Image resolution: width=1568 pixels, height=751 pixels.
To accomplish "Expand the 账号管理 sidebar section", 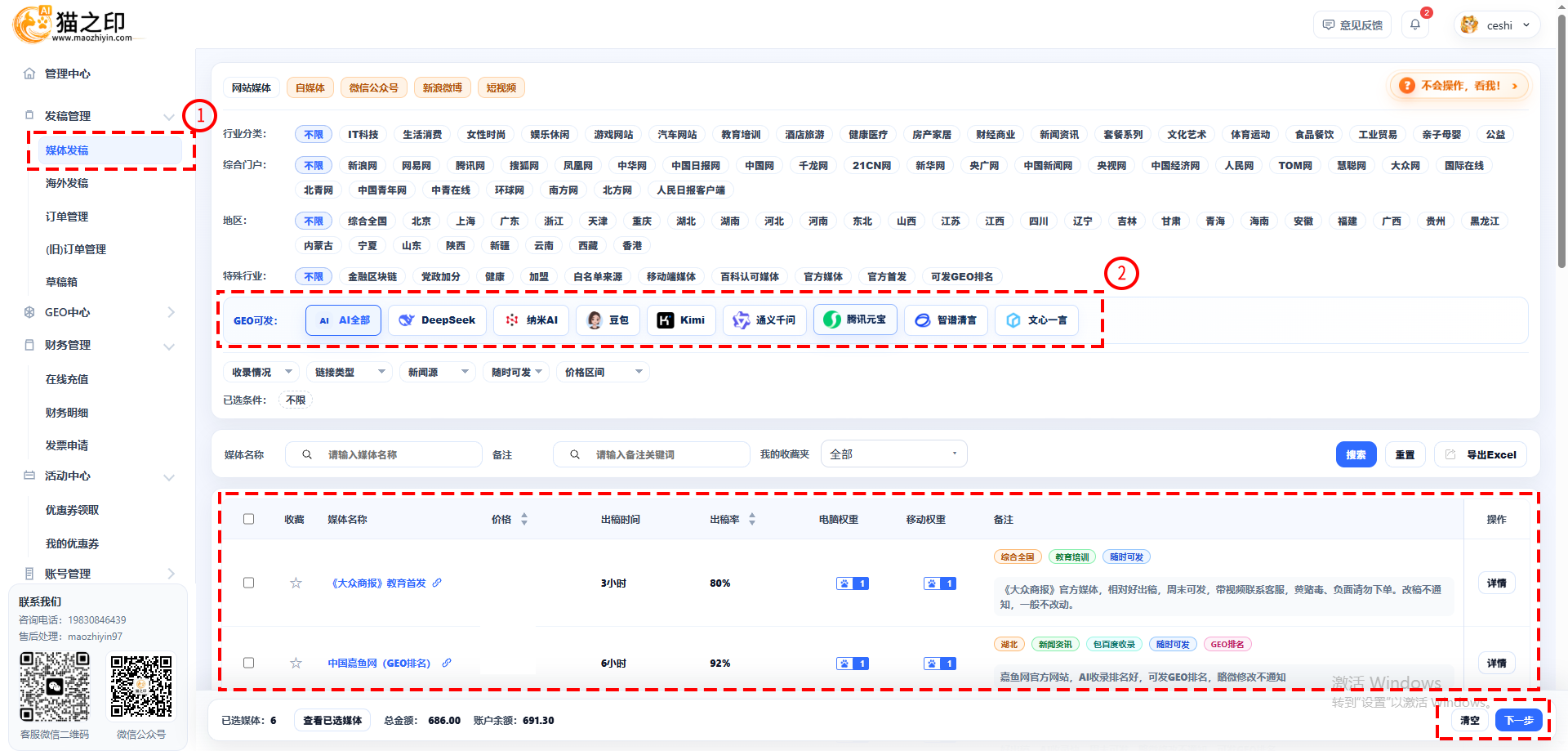I will pyautogui.click(x=171, y=574).
